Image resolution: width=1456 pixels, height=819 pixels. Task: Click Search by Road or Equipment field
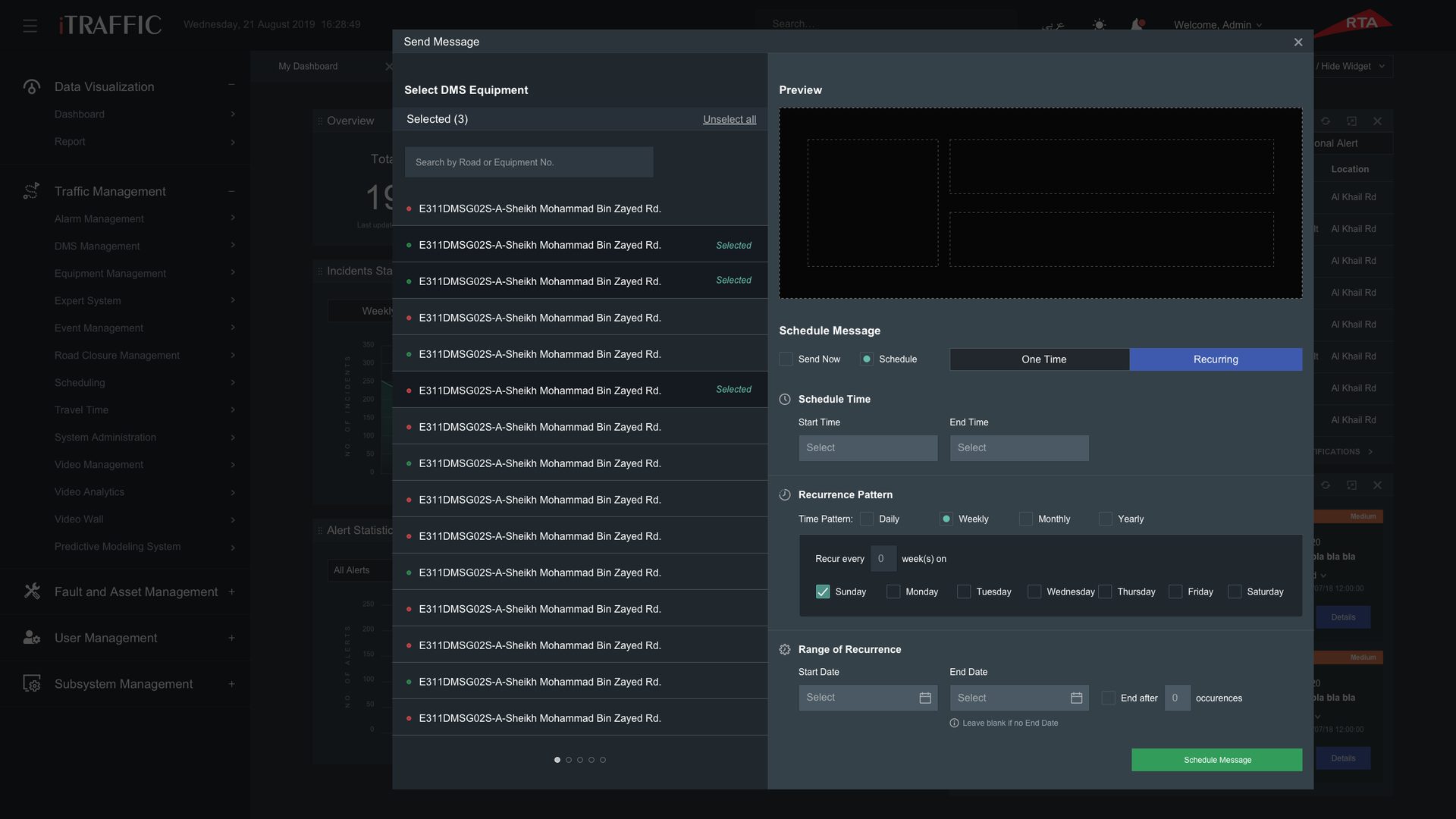tap(529, 162)
